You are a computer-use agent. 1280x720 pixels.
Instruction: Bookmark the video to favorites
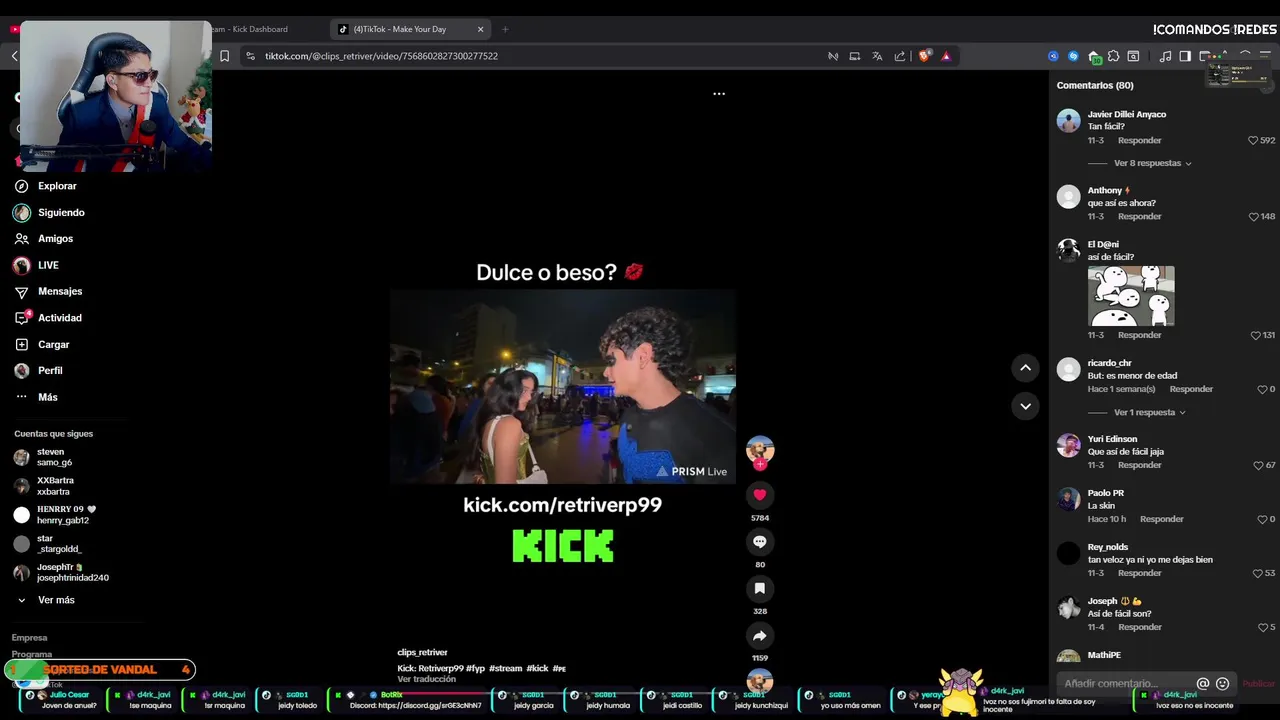760,589
